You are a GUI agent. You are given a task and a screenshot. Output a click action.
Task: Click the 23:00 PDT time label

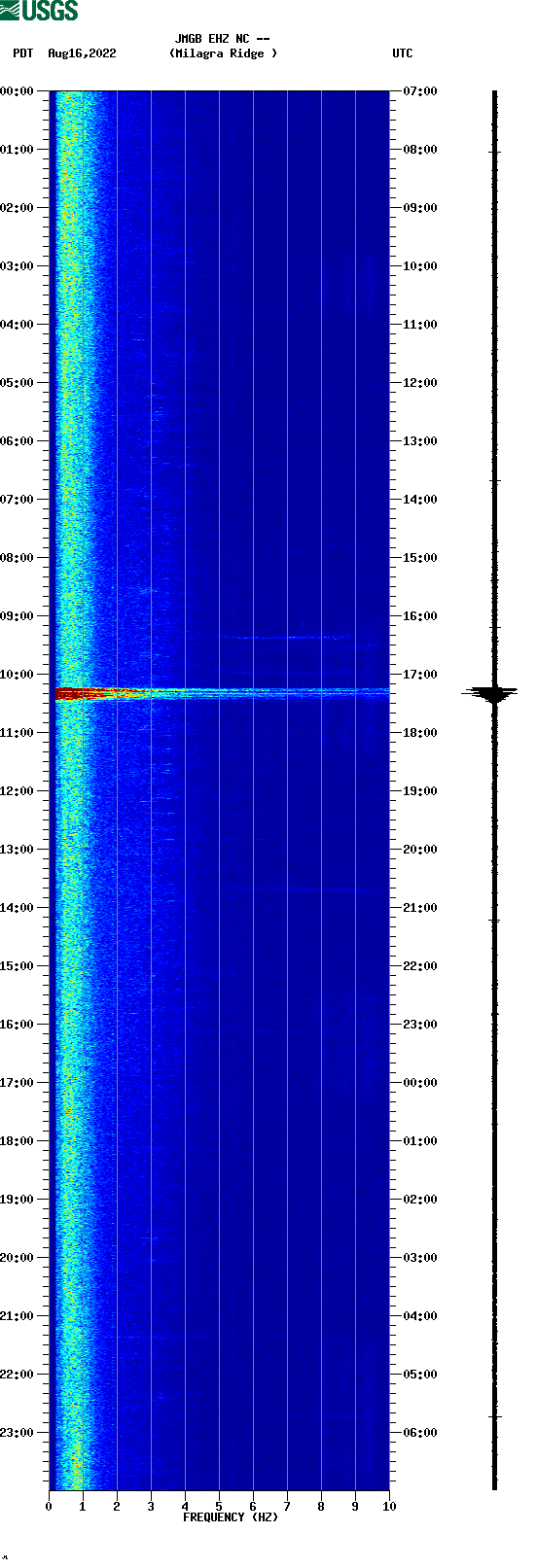pyautogui.click(x=17, y=1433)
